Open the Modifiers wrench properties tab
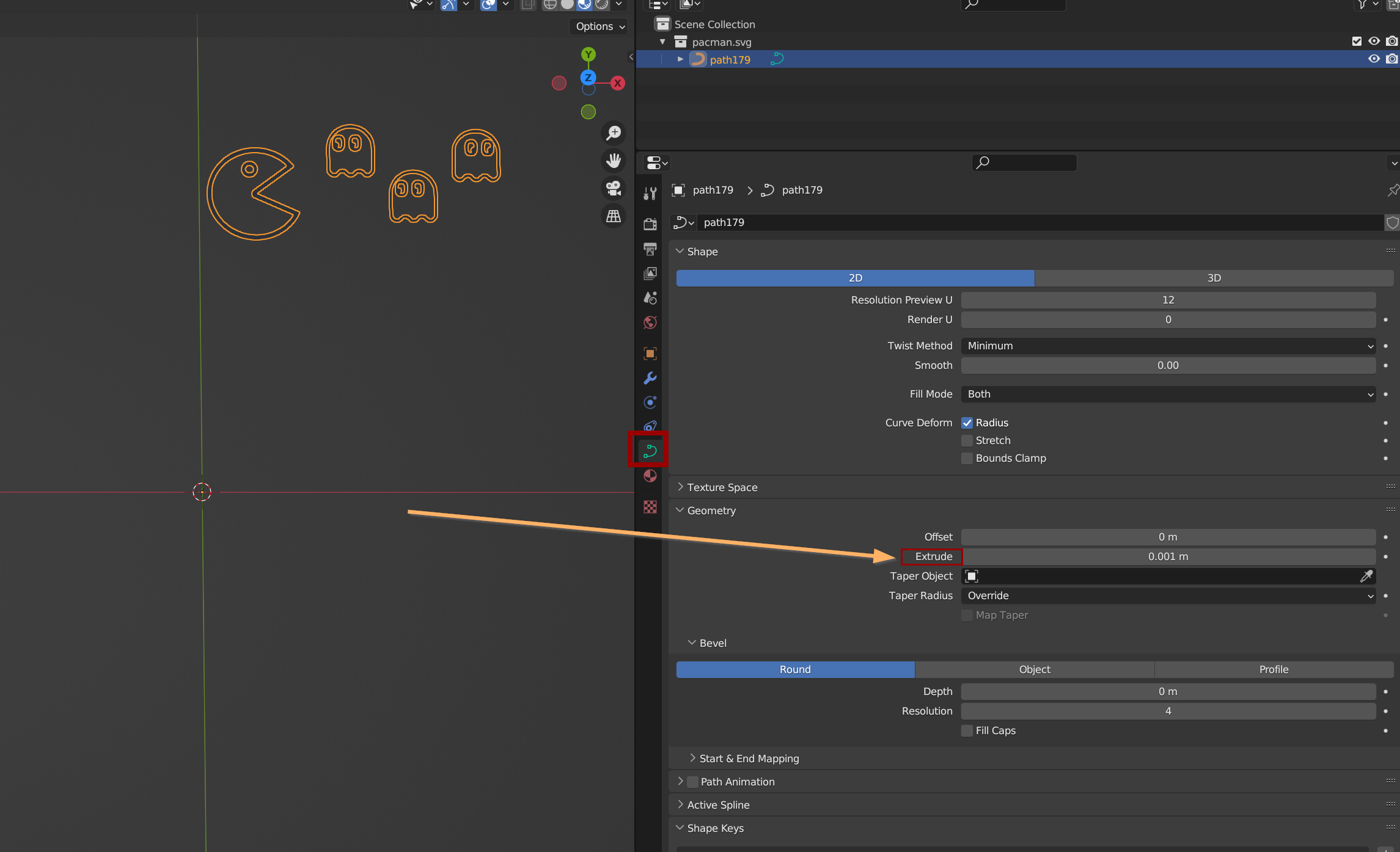 tap(650, 378)
